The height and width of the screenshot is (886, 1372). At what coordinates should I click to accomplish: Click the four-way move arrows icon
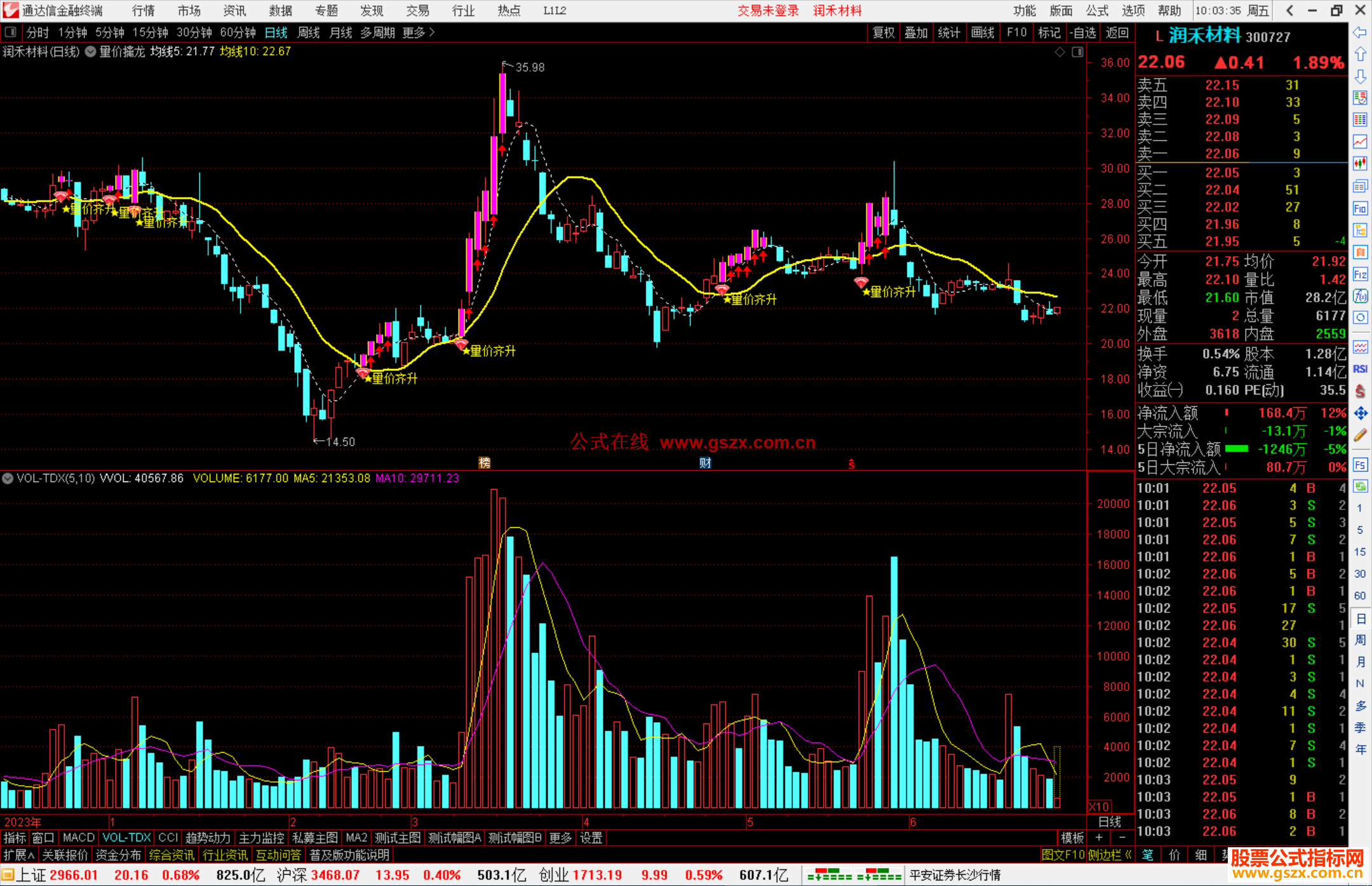click(1360, 413)
